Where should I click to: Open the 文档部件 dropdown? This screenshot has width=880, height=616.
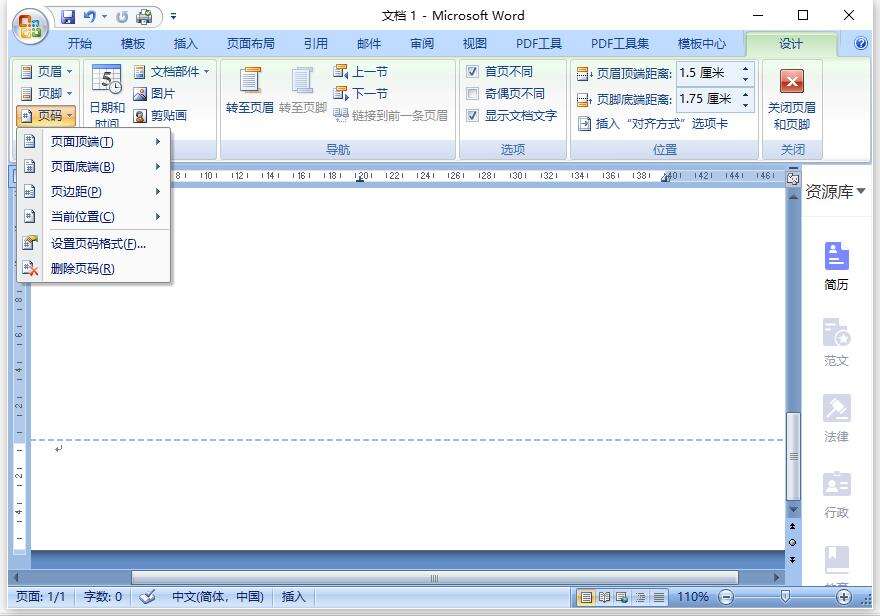coord(172,71)
